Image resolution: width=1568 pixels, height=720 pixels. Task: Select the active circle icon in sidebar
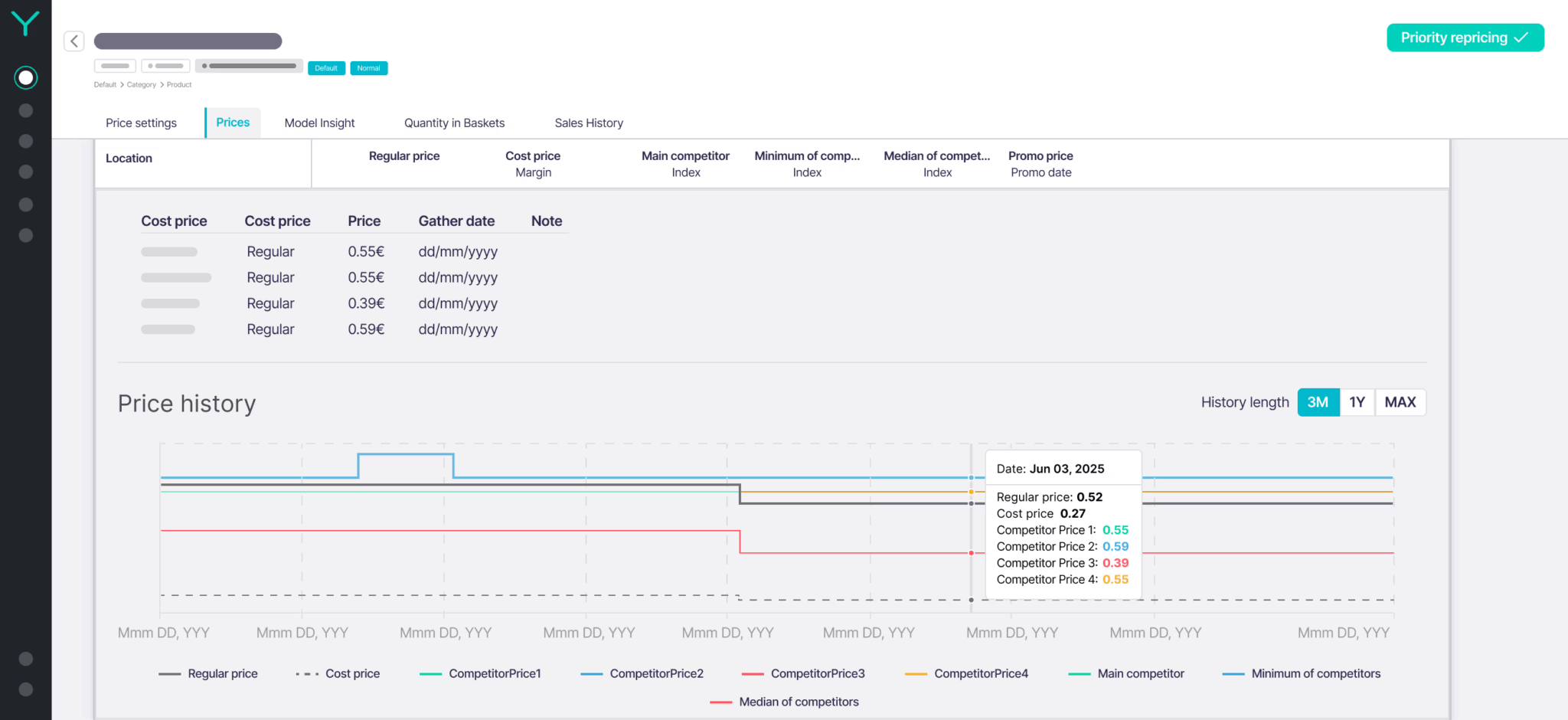[26, 77]
